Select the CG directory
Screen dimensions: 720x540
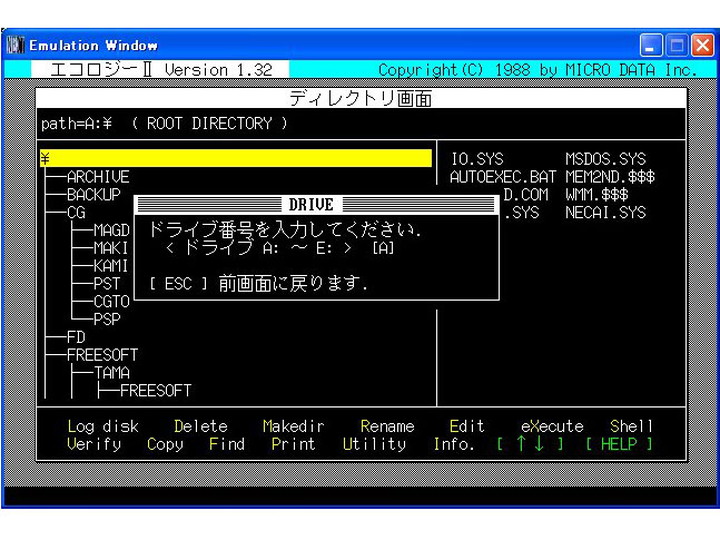[x=76, y=213]
